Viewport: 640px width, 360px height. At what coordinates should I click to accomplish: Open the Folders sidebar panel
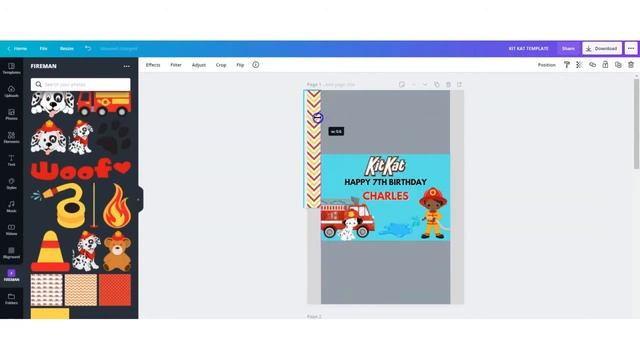11,299
